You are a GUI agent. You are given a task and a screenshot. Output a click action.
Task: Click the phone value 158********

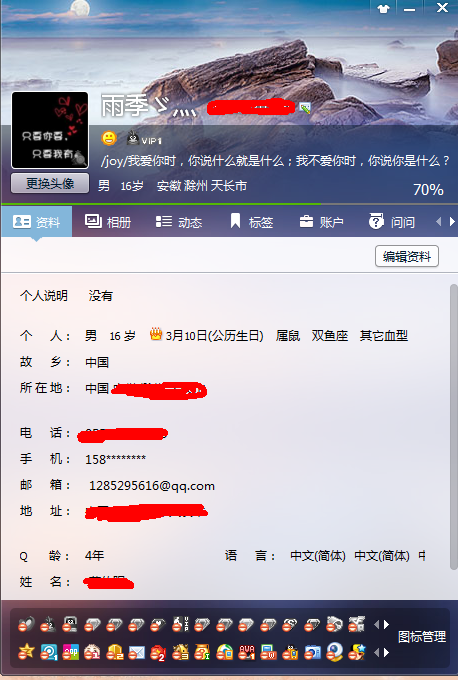click(115, 459)
